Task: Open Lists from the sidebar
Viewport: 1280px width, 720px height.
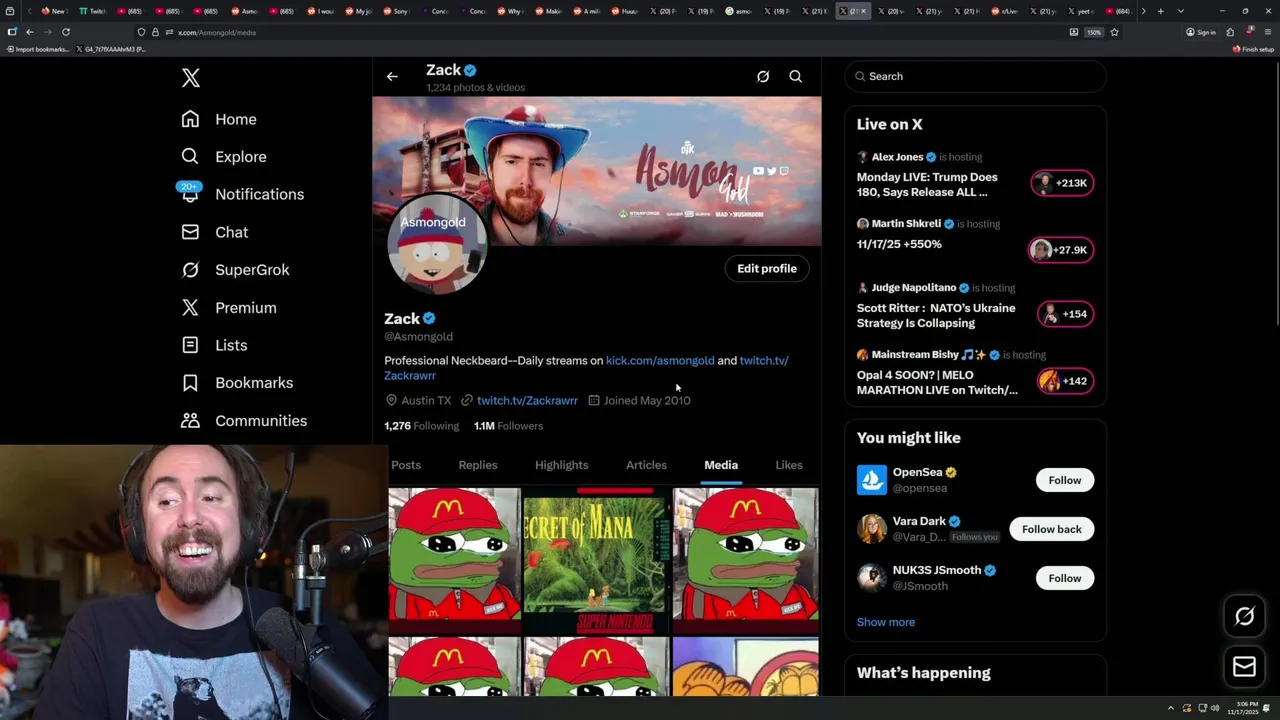Action: 214,345
